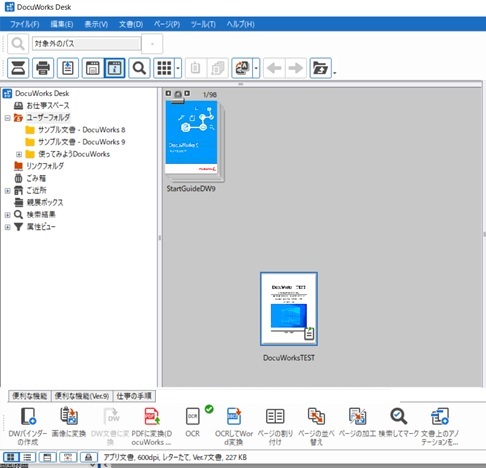This screenshot has width=486, height=468.
Task: Select ユーザーフォルダ in the tree
Action: pyautogui.click(x=48, y=118)
